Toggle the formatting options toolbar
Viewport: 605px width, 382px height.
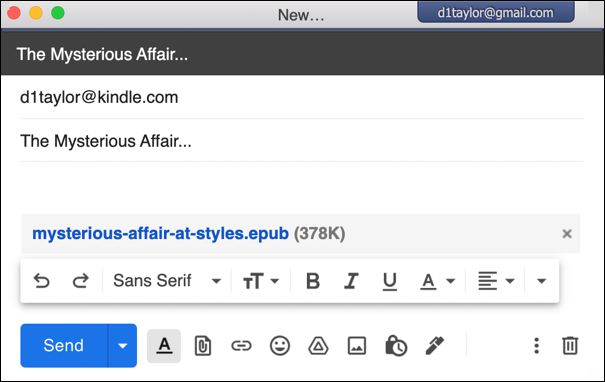pos(164,346)
